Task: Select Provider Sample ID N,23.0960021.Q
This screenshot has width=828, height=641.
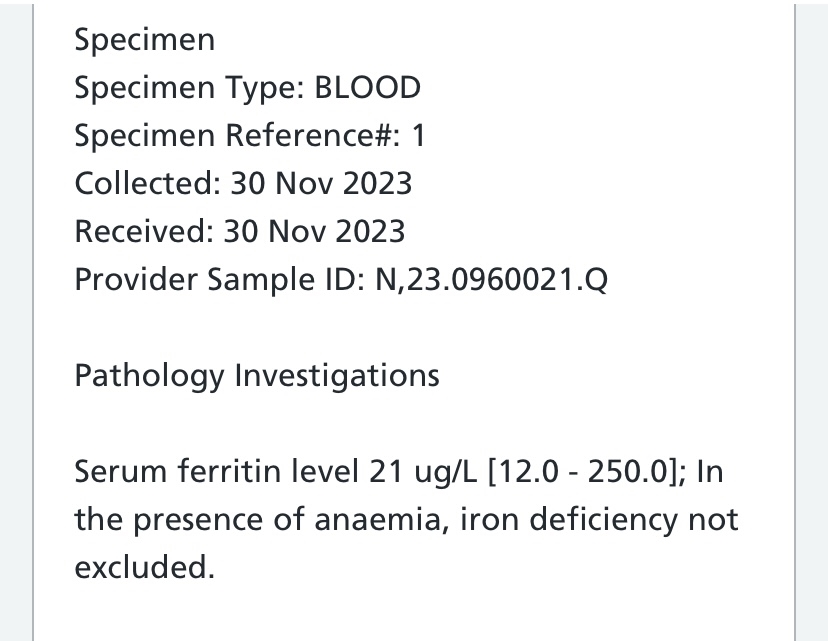Action: [341, 279]
